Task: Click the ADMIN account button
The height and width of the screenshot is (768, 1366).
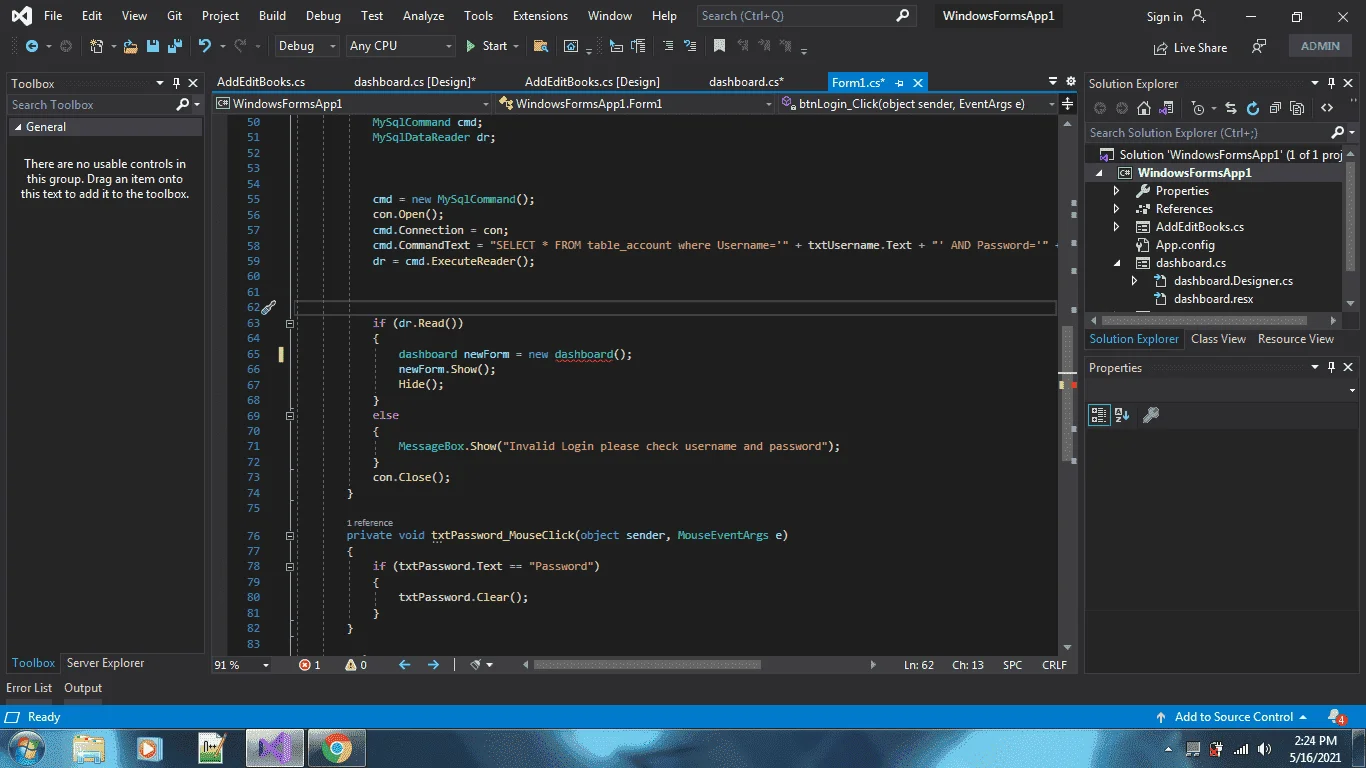Action: 1320,46
